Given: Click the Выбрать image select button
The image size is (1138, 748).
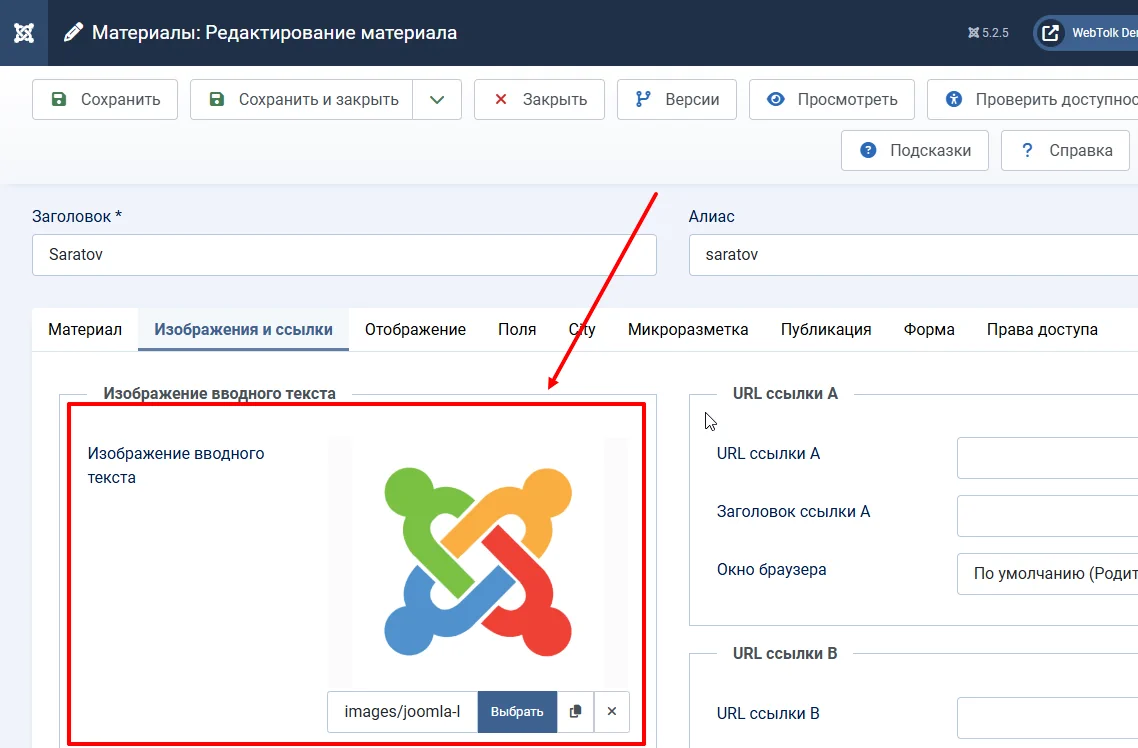Looking at the screenshot, I should coord(517,712).
